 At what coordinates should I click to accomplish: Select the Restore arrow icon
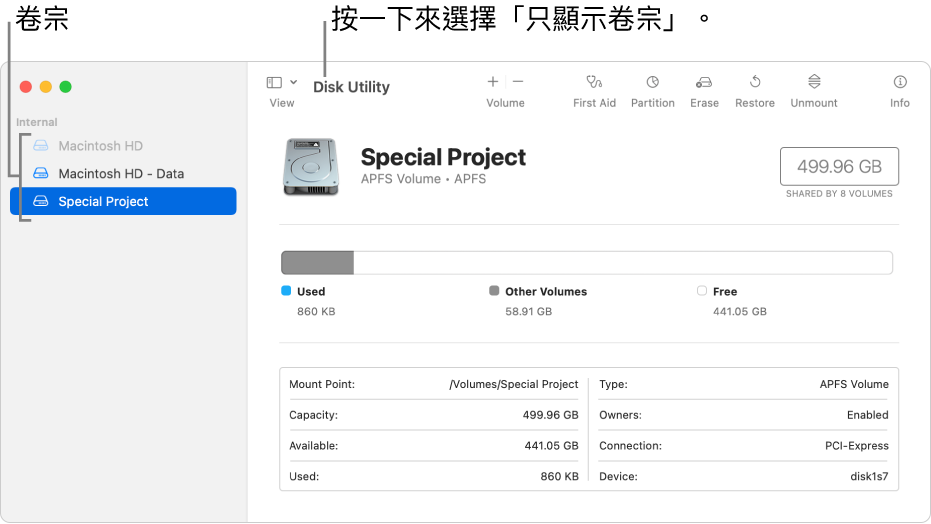[x=755, y=81]
